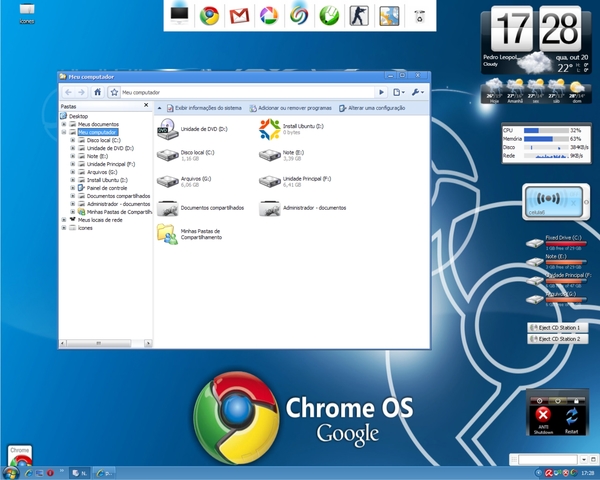Screen dimensions: 600x480
Task: Click the go arrow beside address bar
Action: (x=381, y=92)
